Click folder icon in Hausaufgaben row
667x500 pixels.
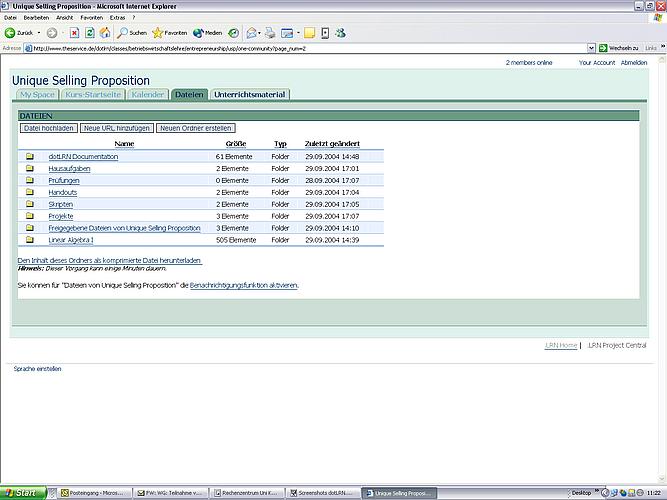click(29, 169)
